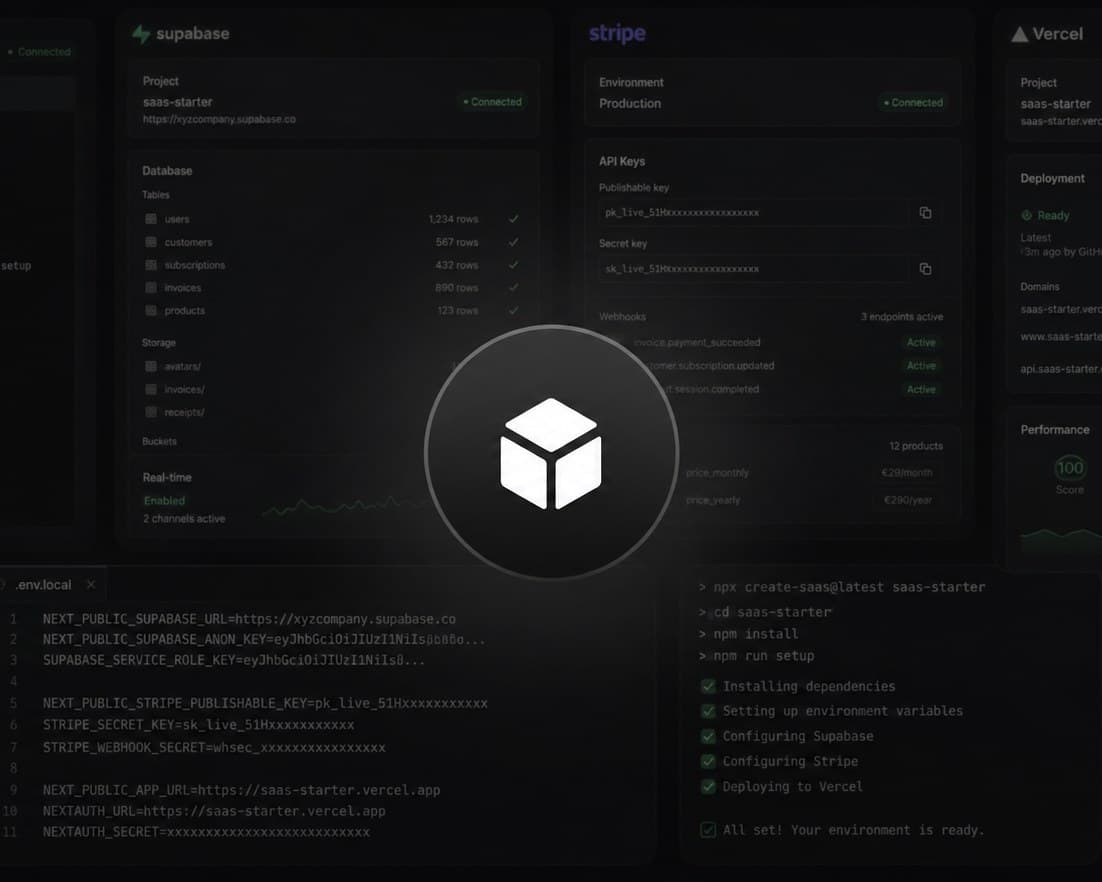Click the 12 products label
The height and width of the screenshot is (882, 1102).
916,446
